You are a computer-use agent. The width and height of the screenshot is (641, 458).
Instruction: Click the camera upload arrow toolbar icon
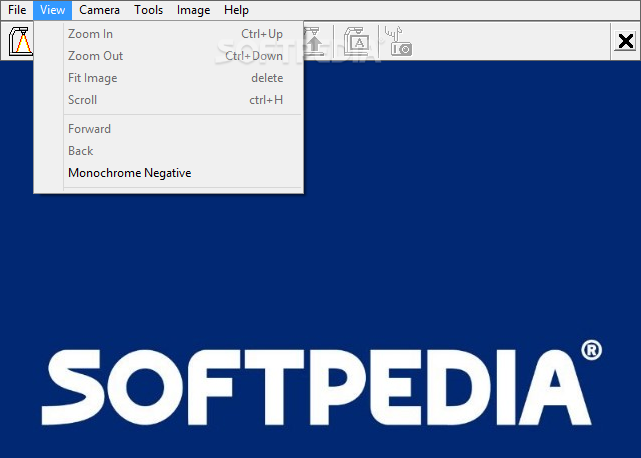click(x=315, y=41)
